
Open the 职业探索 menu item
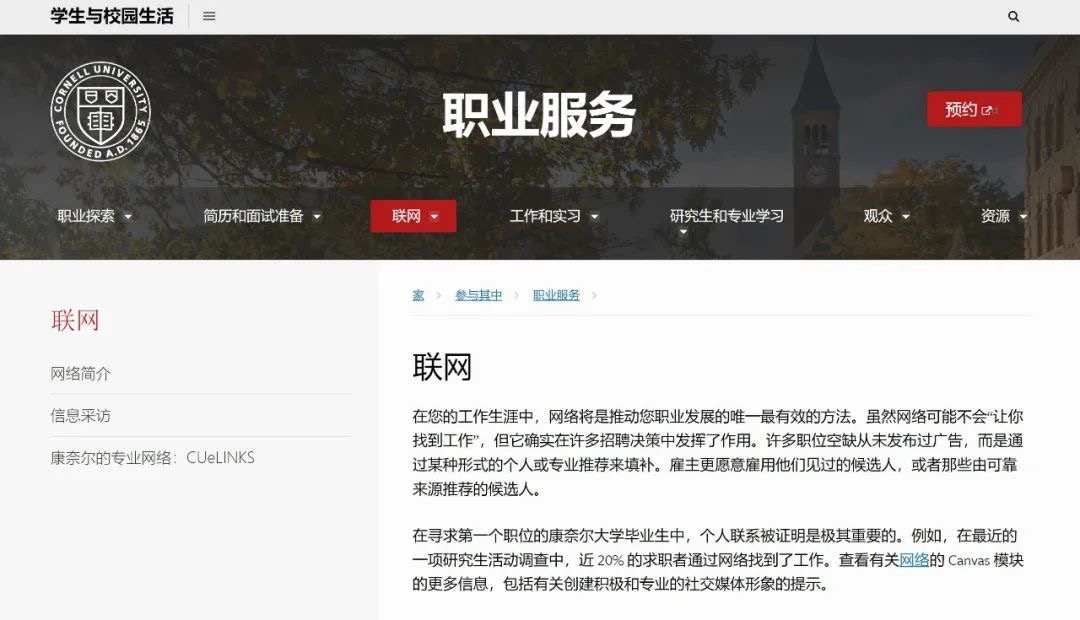click(86, 216)
